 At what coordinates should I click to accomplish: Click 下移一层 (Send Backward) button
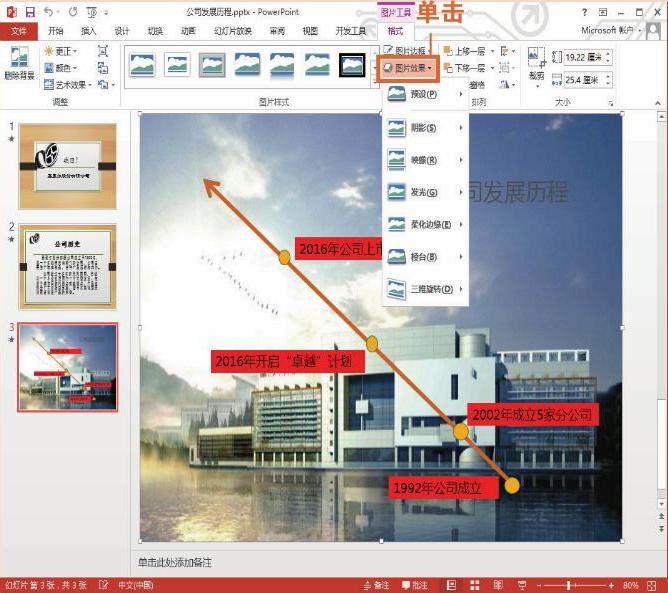point(464,68)
